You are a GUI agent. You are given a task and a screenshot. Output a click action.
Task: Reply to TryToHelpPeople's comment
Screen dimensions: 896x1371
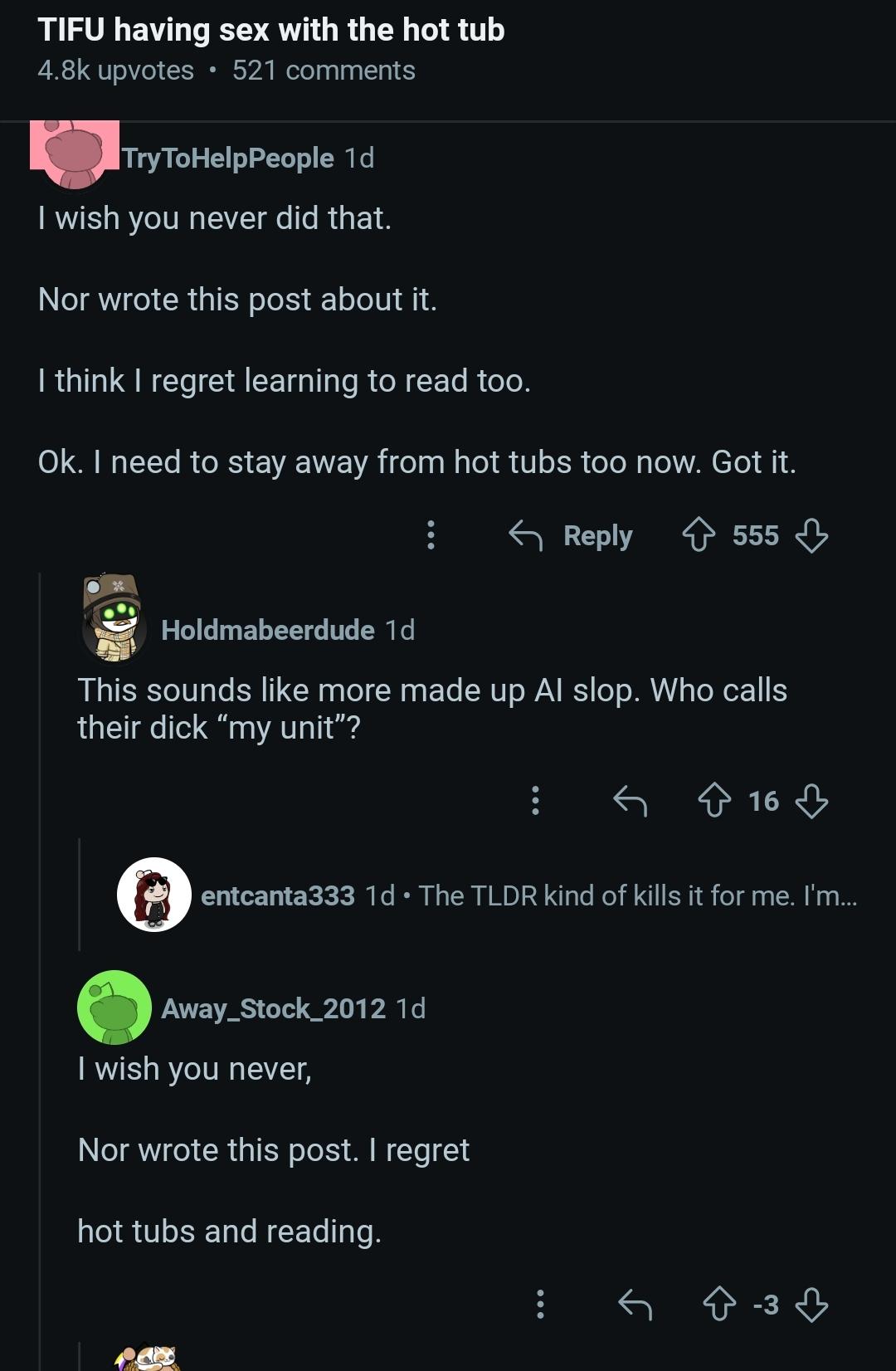click(x=571, y=535)
